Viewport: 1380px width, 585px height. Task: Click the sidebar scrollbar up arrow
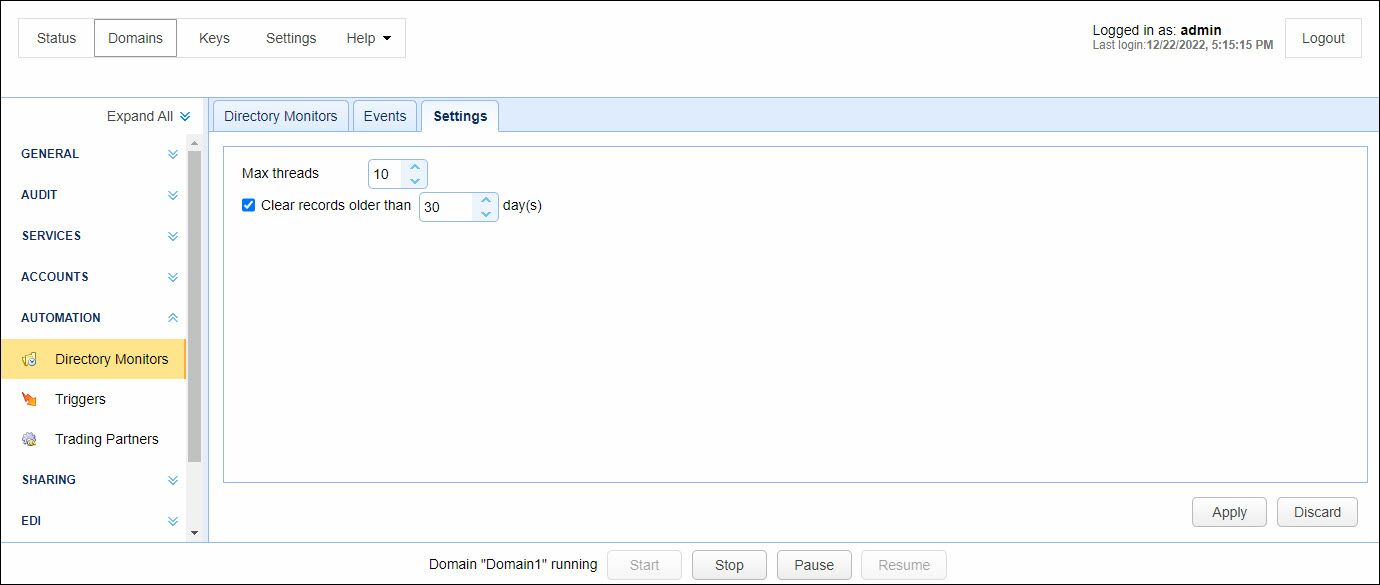click(x=194, y=143)
